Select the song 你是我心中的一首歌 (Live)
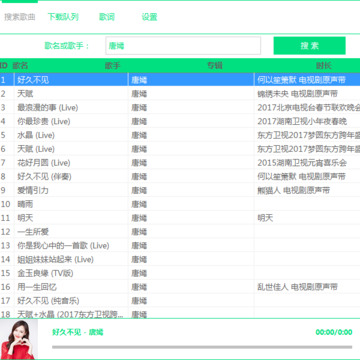 click(x=63, y=246)
